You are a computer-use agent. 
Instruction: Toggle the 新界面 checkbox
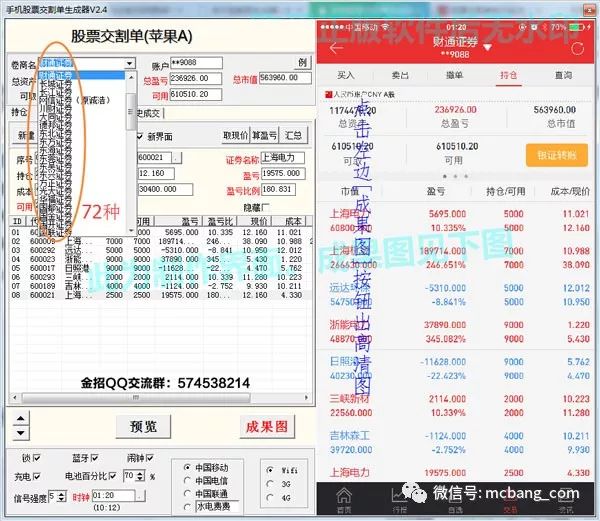tap(140, 136)
